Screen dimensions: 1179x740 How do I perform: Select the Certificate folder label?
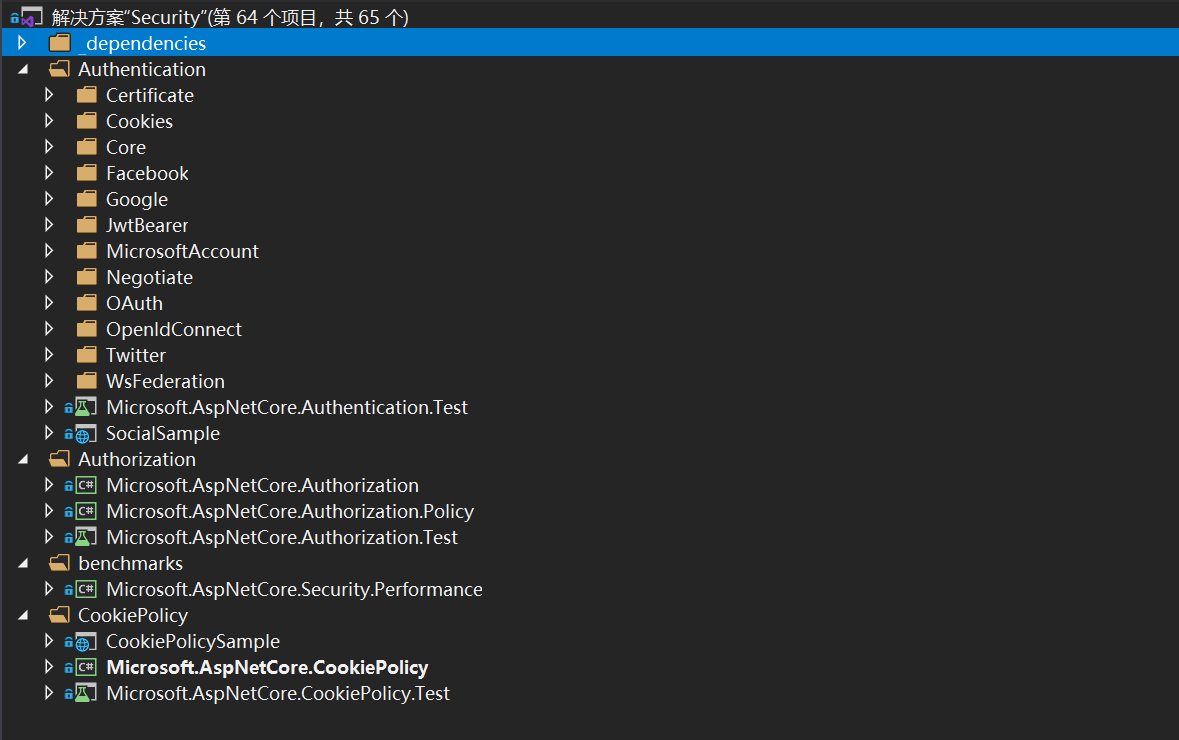pos(150,96)
